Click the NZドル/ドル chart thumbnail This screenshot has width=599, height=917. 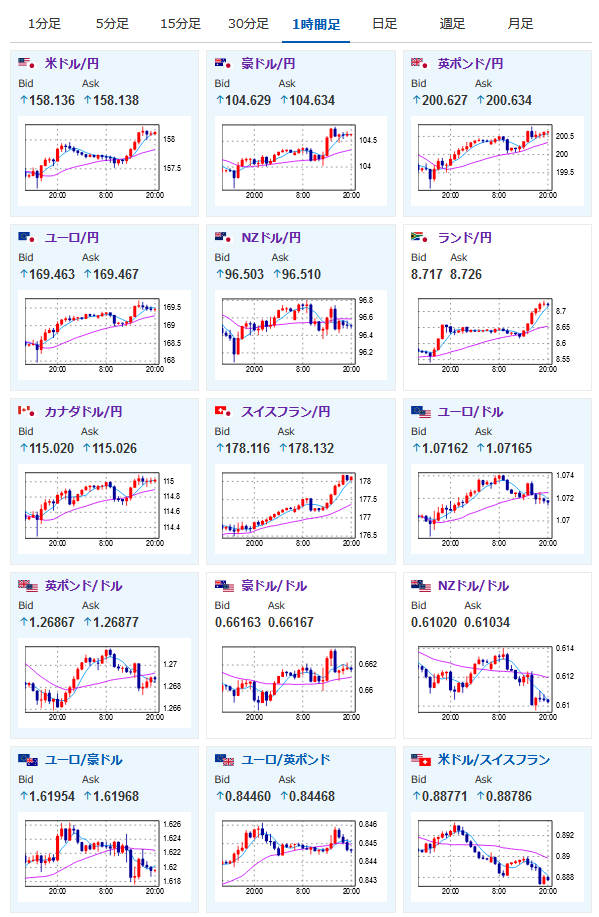(497, 683)
